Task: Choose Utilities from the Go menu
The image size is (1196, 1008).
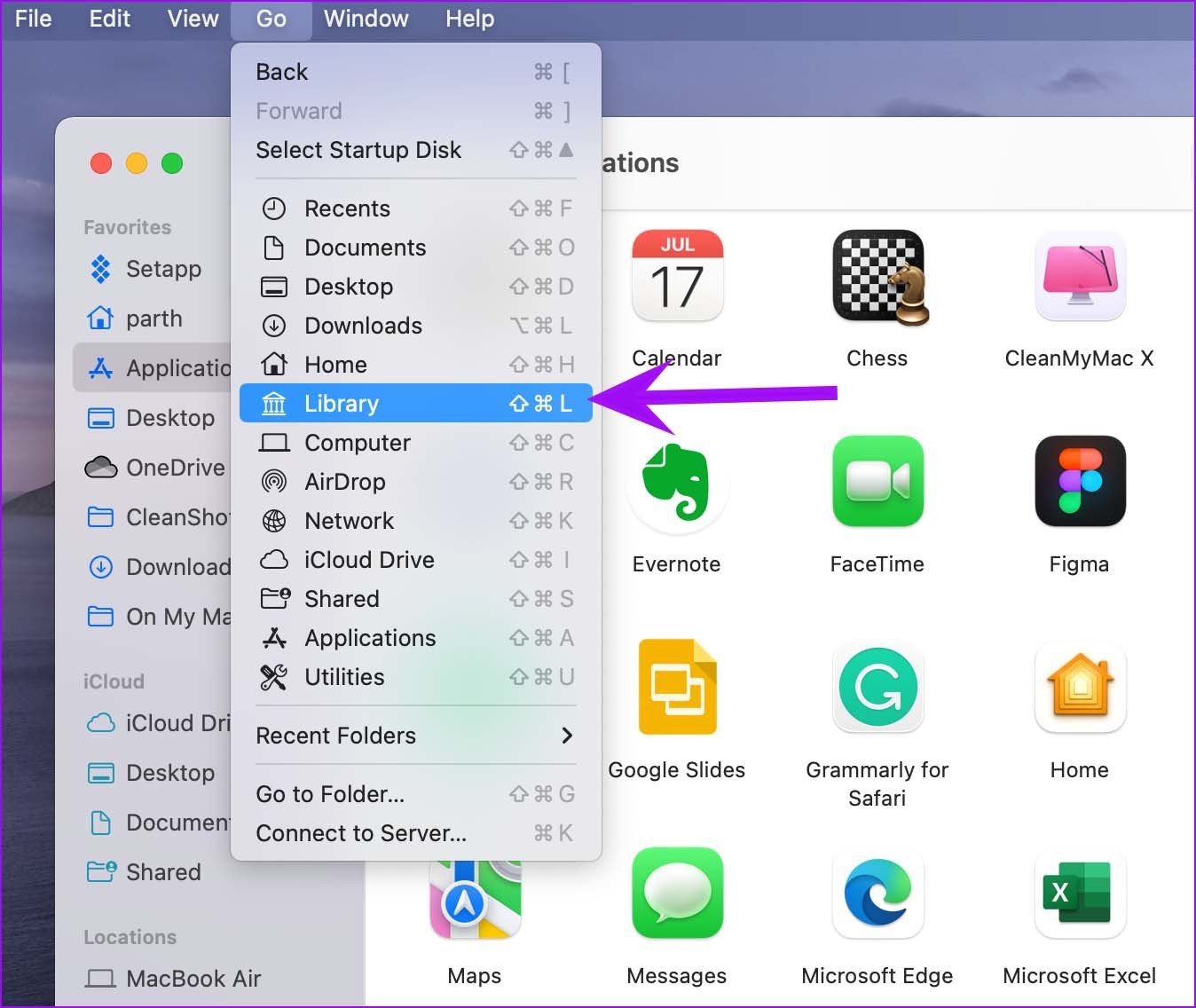Action: 415,677
